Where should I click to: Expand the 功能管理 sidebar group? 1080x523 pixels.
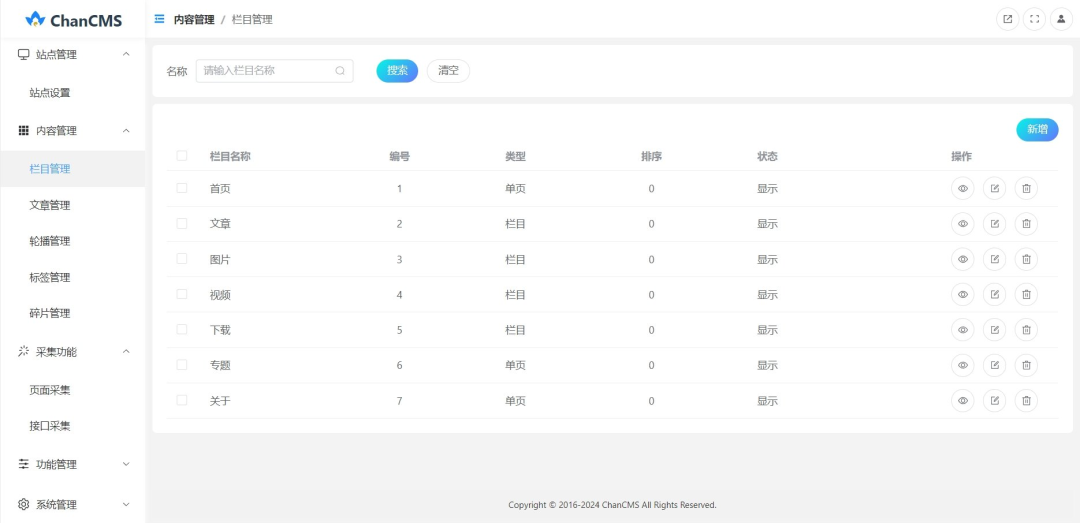(x=72, y=464)
